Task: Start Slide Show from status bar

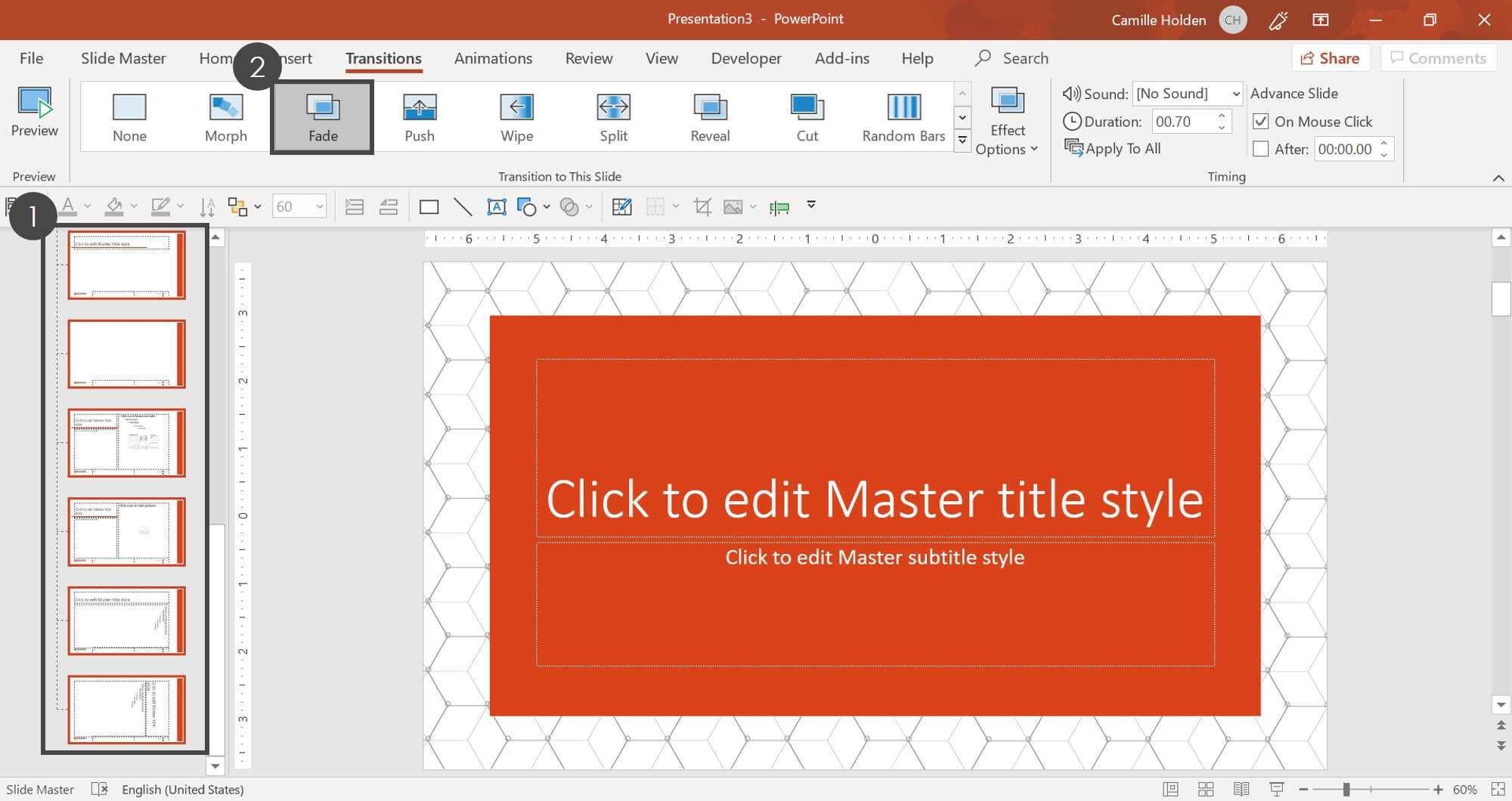Action: coord(1277,789)
